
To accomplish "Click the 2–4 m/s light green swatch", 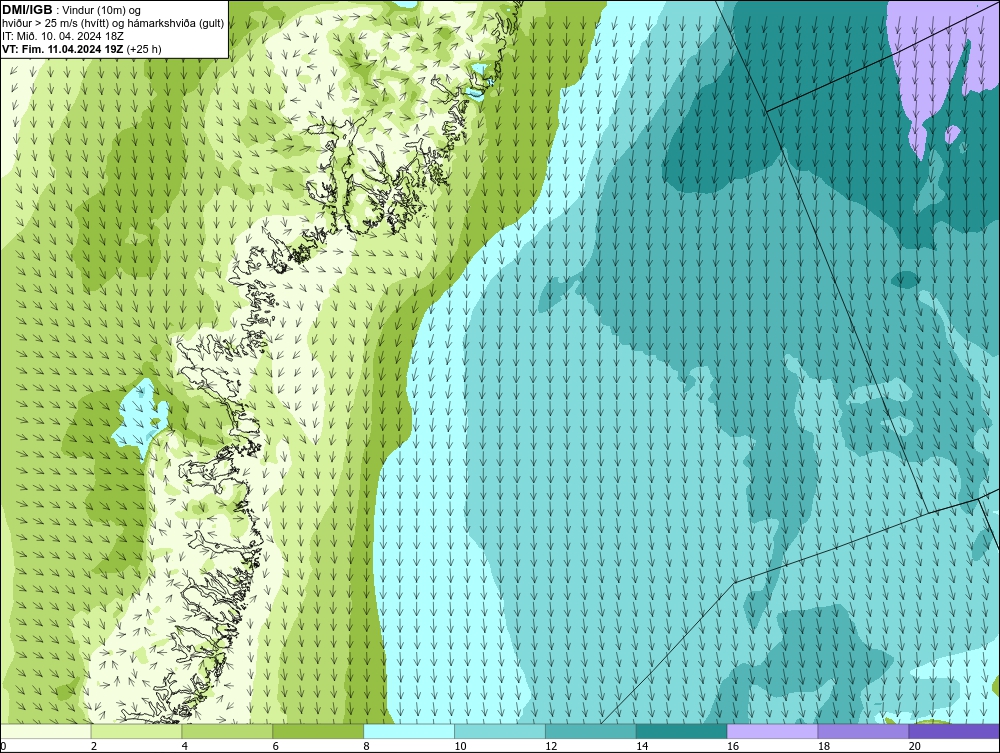I will [136, 732].
